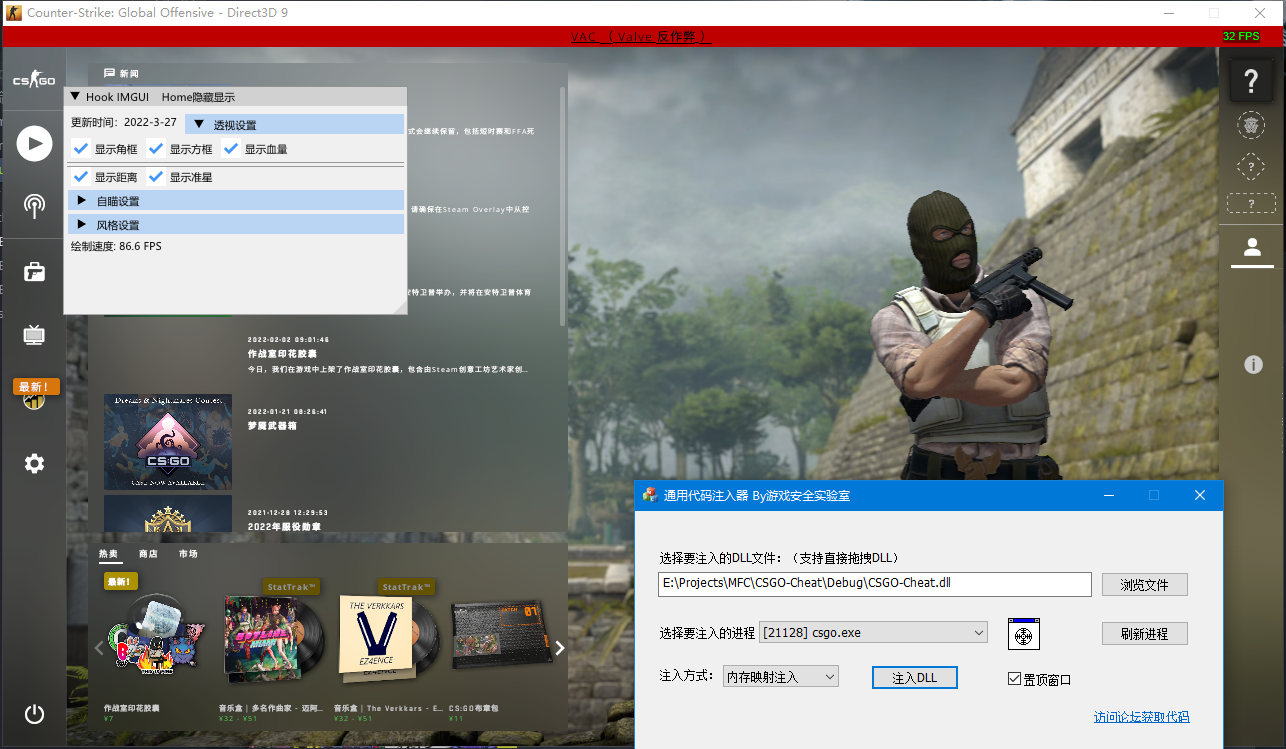Click the 刷新进程 button
1286x749 pixels.
click(x=1145, y=634)
